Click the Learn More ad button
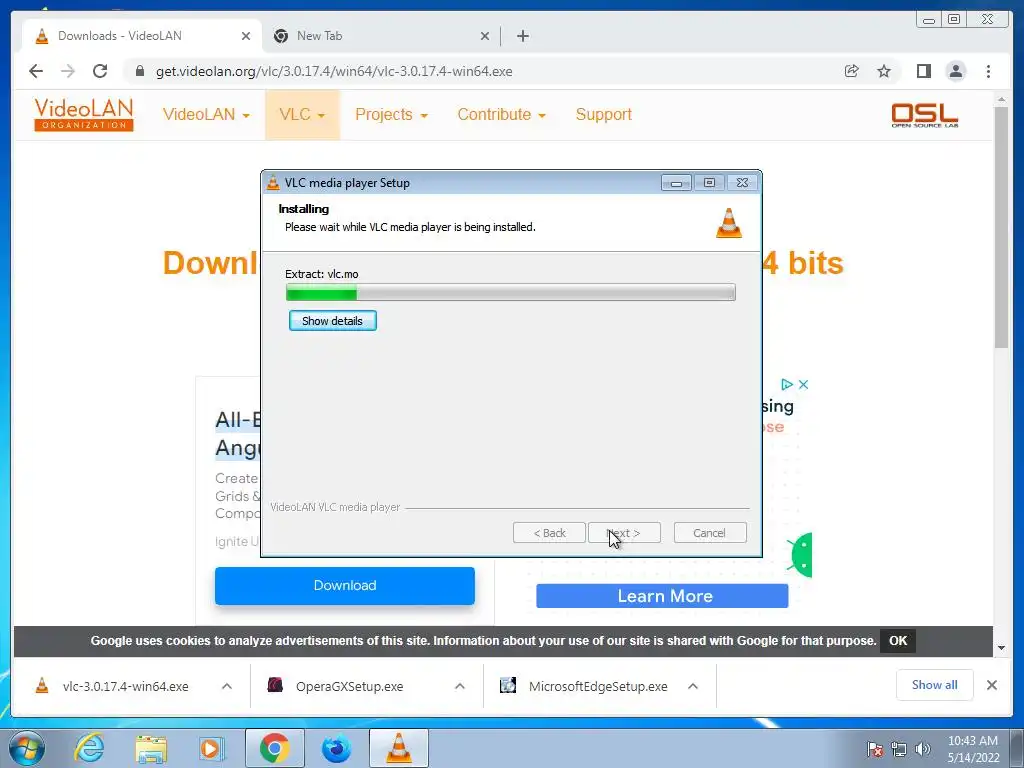1024x768 pixels. [x=662, y=596]
